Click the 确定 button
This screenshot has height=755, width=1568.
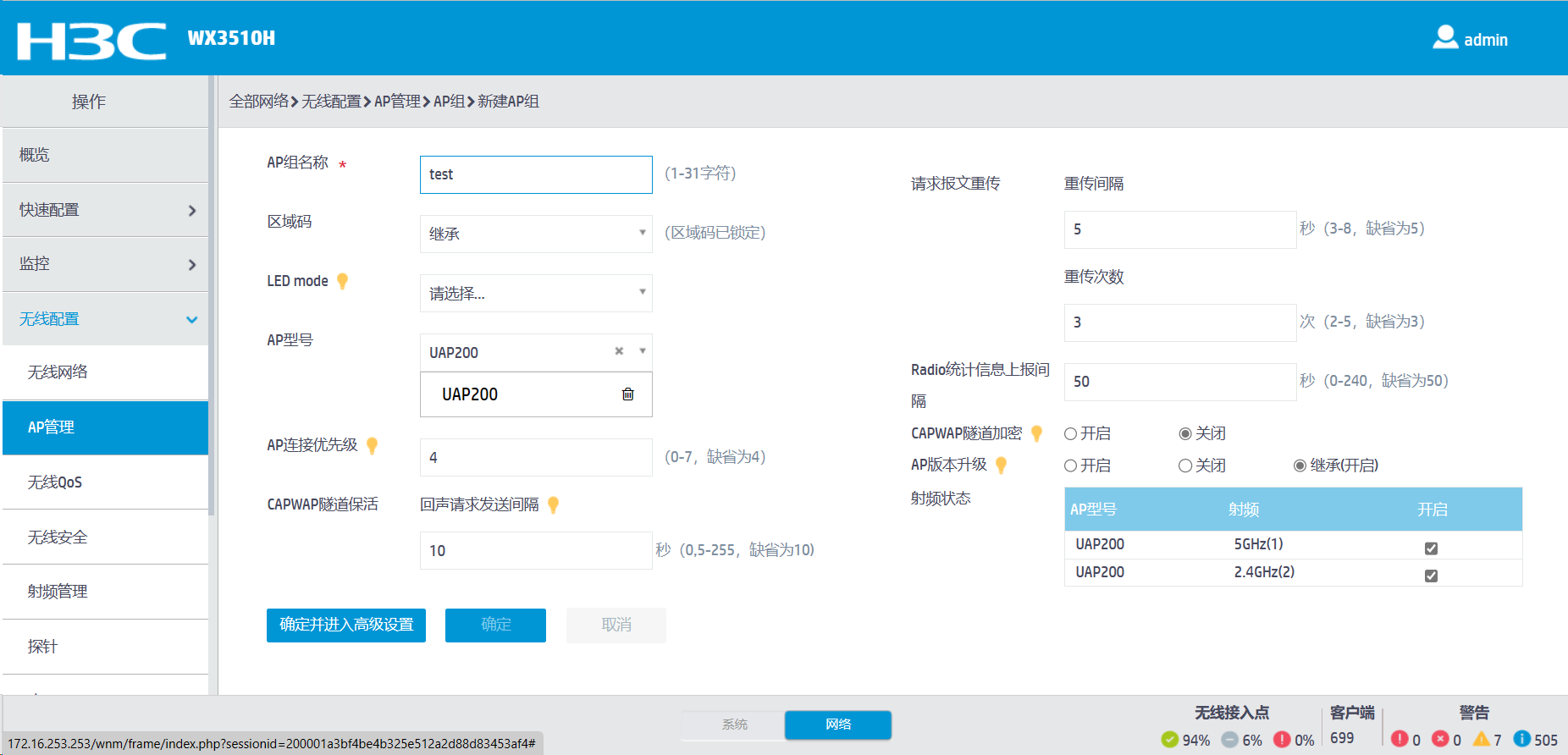(495, 625)
